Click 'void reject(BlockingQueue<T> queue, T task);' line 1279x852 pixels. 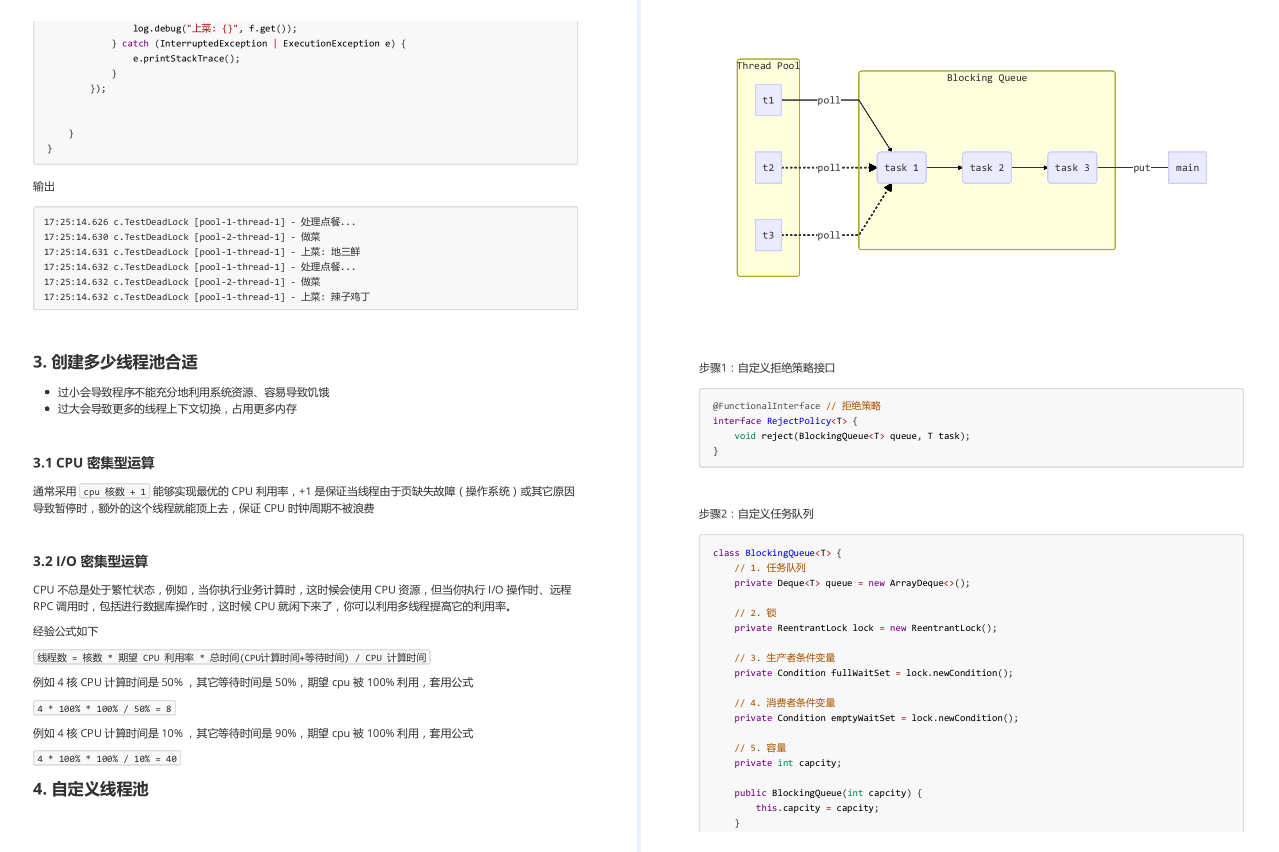pyautogui.click(x=852, y=436)
